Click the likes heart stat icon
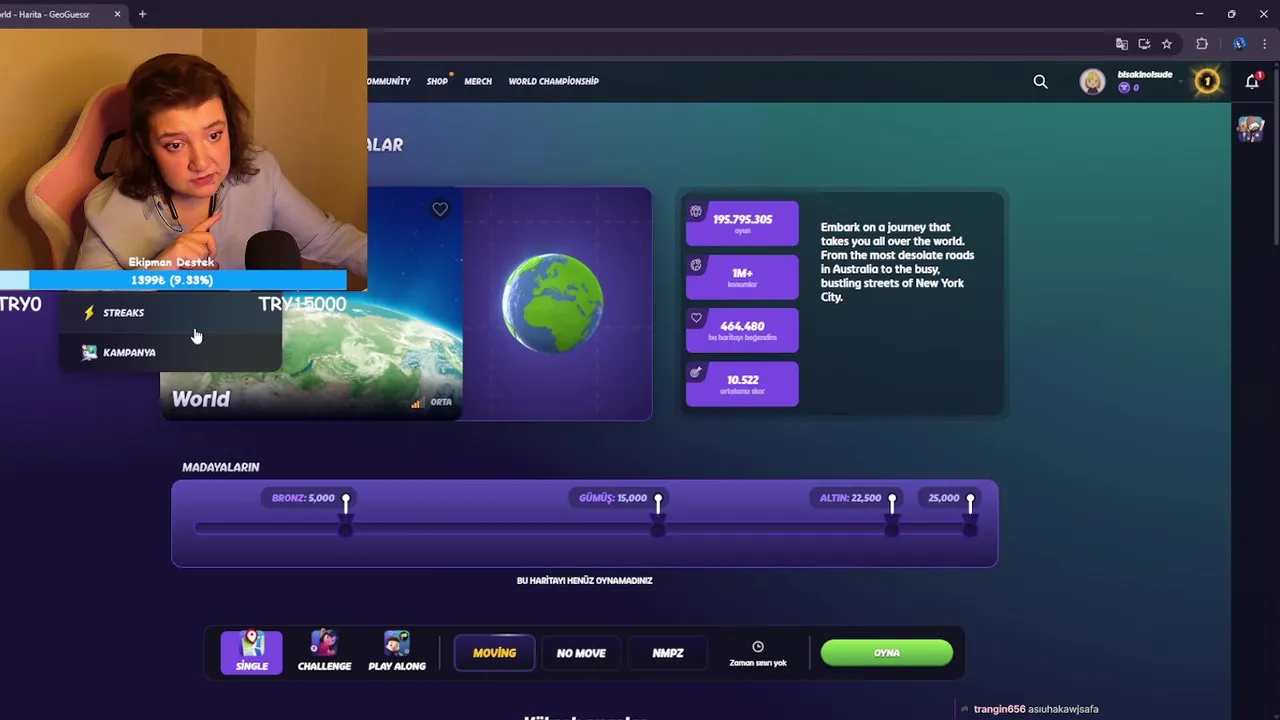 point(696,318)
